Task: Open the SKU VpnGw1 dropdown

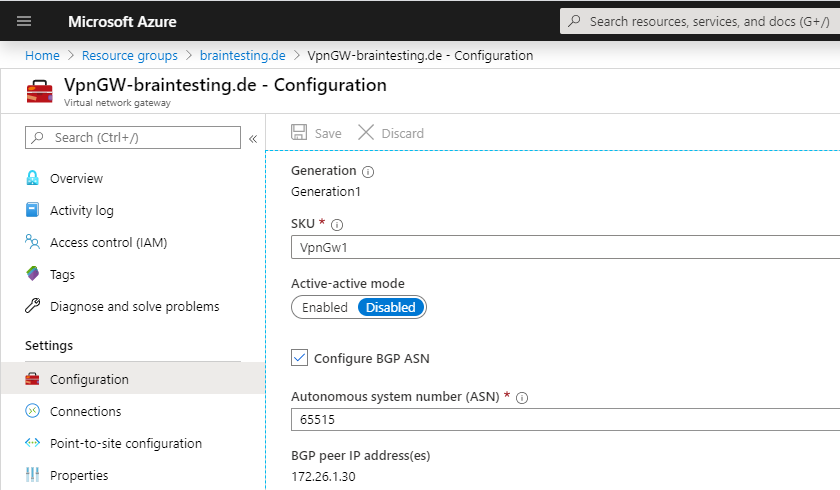Action: click(x=565, y=247)
